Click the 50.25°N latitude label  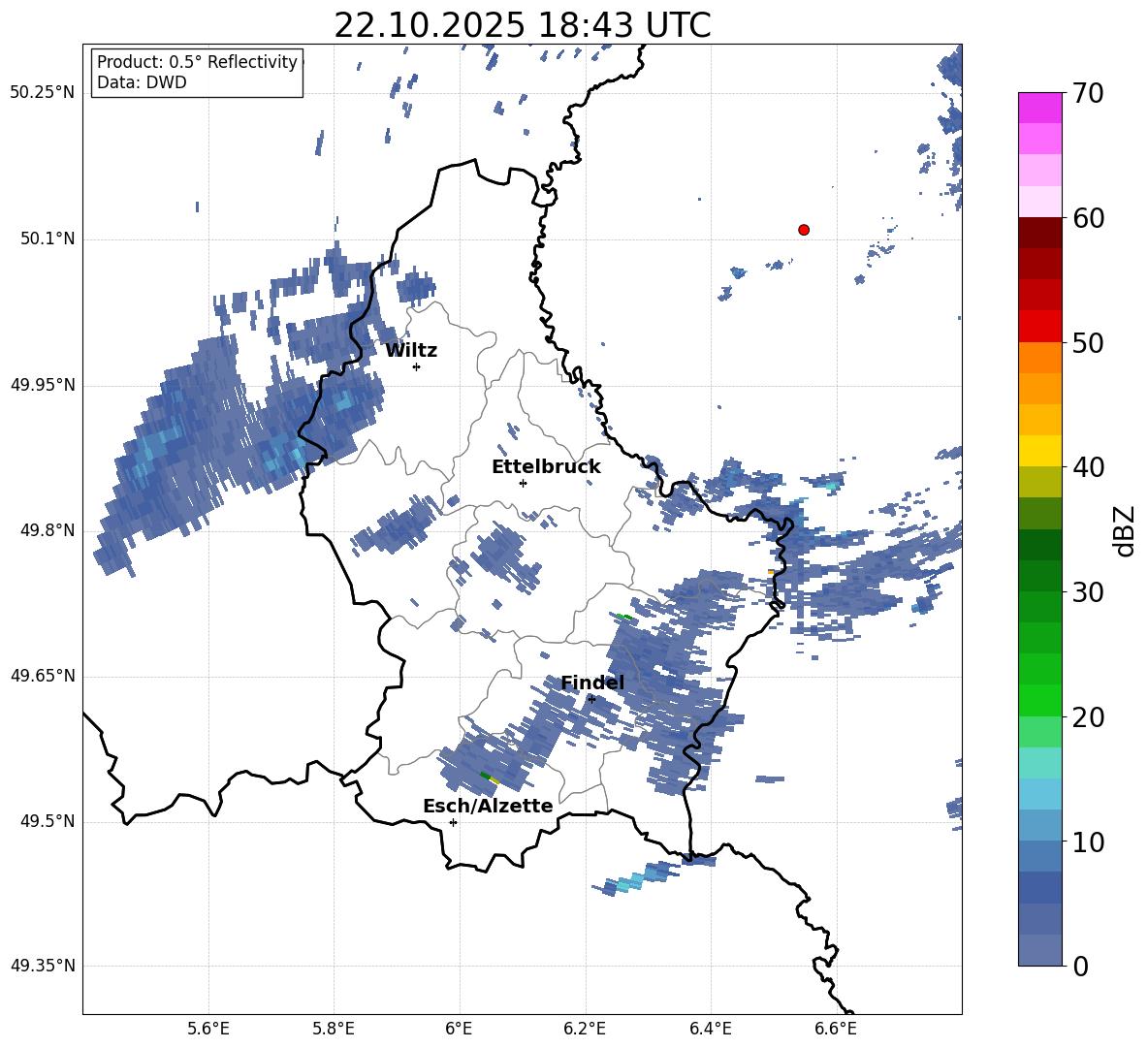43,93
